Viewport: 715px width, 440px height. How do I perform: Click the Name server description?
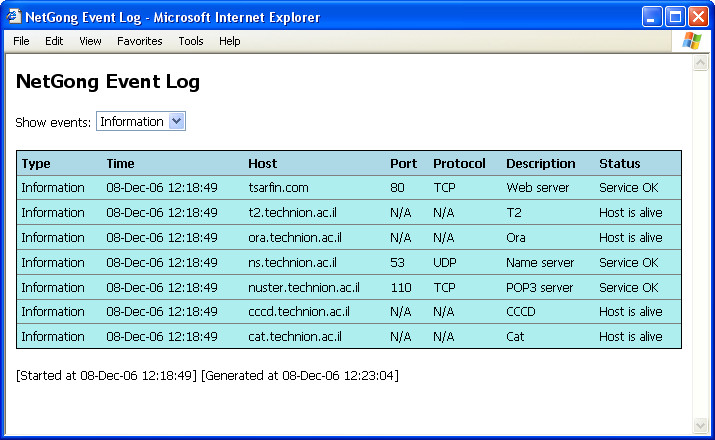point(540,263)
